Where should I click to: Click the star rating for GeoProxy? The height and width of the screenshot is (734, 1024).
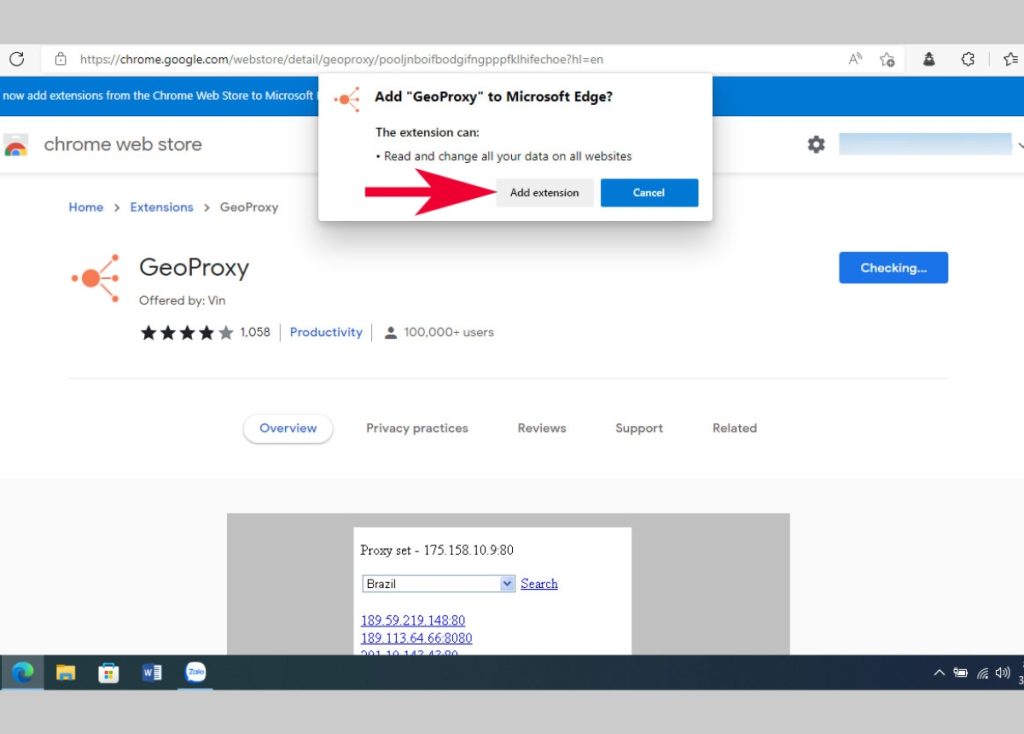pos(187,333)
